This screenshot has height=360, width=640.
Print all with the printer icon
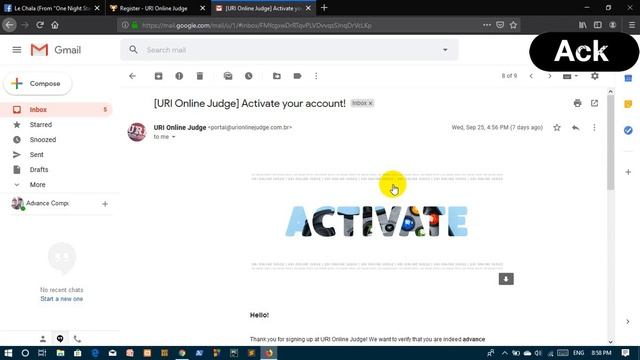pos(577,103)
